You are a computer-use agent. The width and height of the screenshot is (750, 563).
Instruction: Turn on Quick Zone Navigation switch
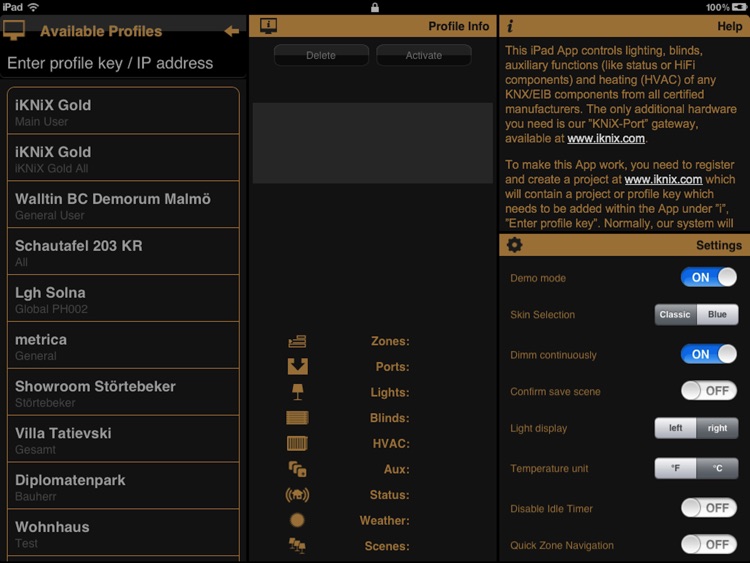(709, 544)
